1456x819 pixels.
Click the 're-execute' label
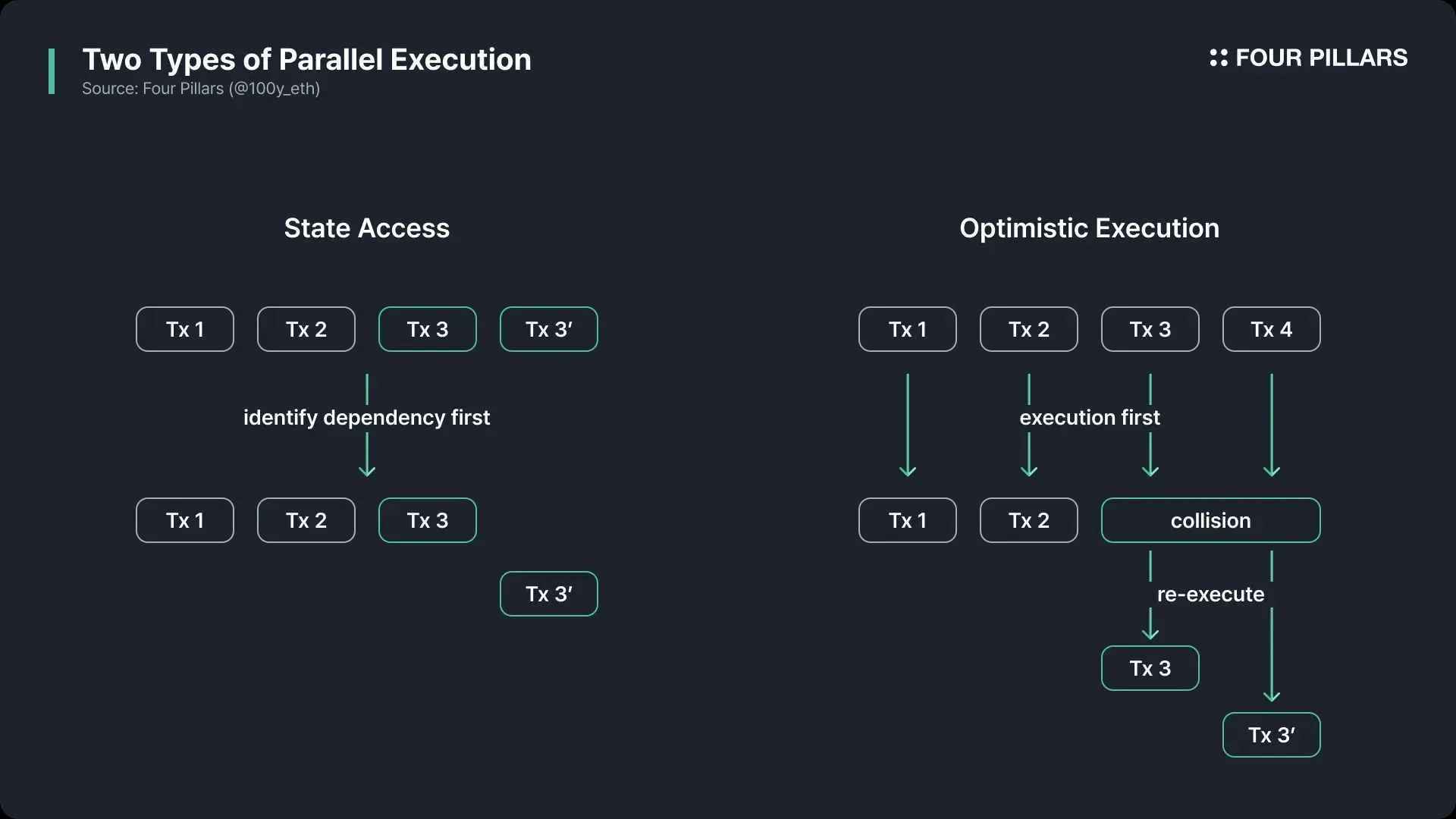coord(1211,594)
